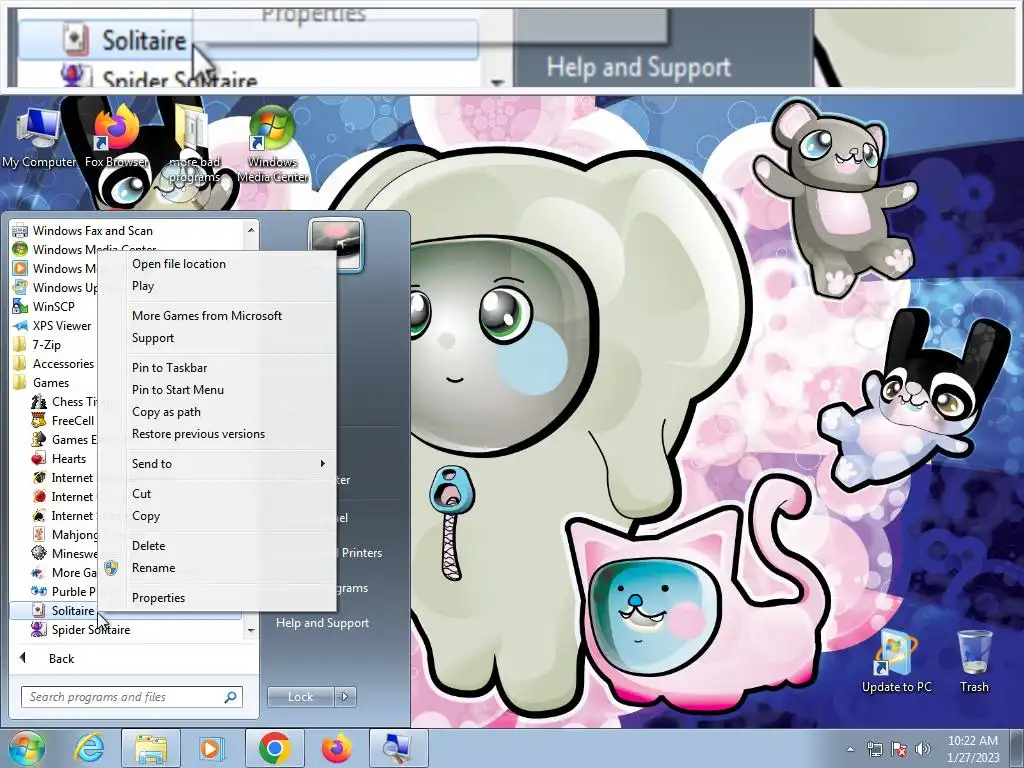Image resolution: width=1024 pixels, height=768 pixels.
Task: Choose Pin to Taskbar
Action: click(217, 368)
